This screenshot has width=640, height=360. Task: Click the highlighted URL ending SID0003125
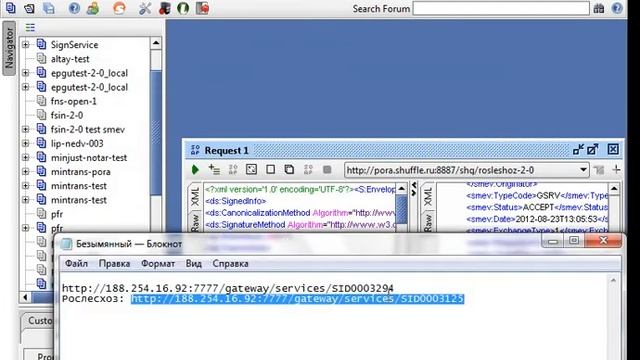(298, 299)
